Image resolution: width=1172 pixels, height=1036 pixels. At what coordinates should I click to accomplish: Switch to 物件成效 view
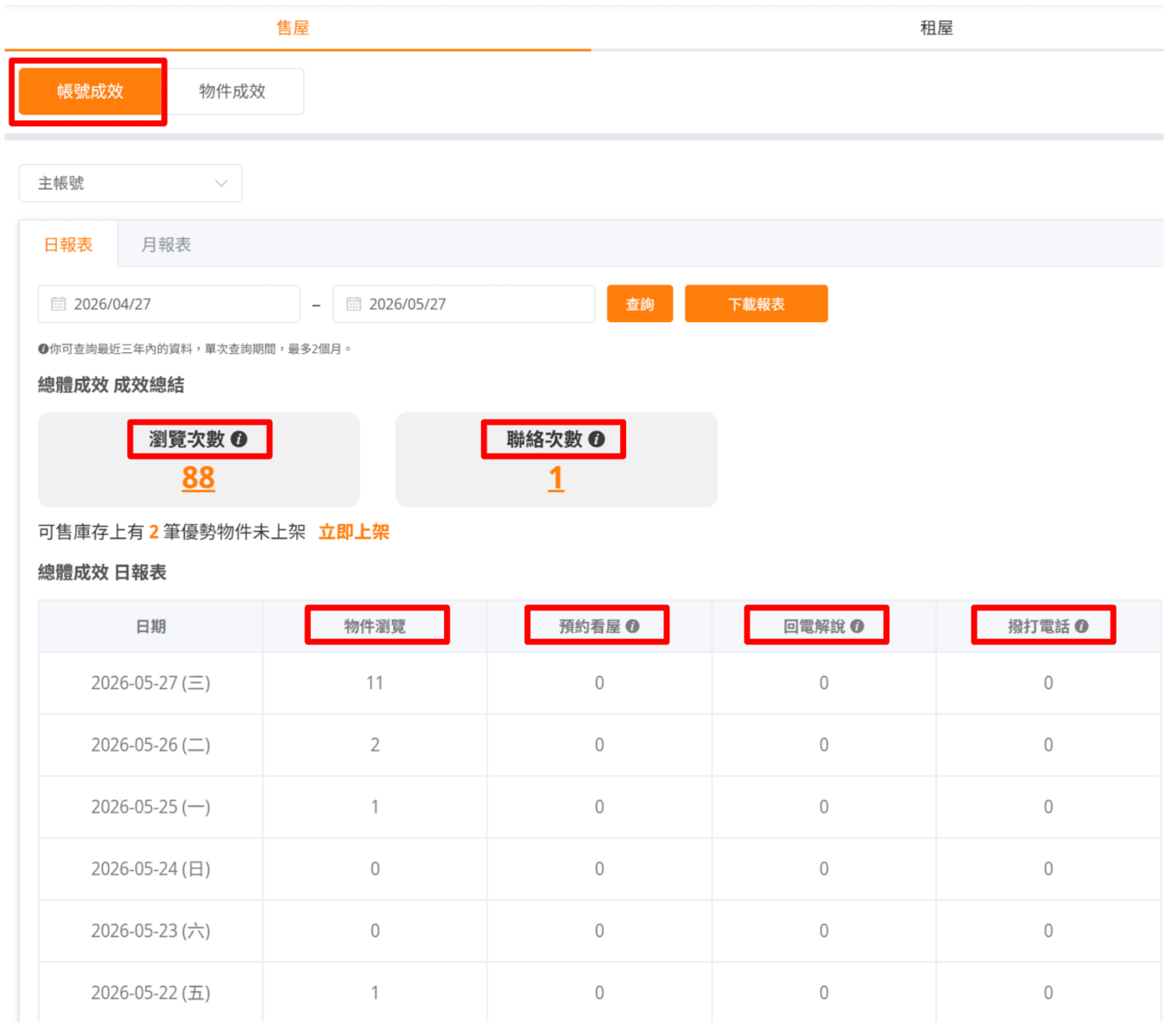[x=232, y=92]
